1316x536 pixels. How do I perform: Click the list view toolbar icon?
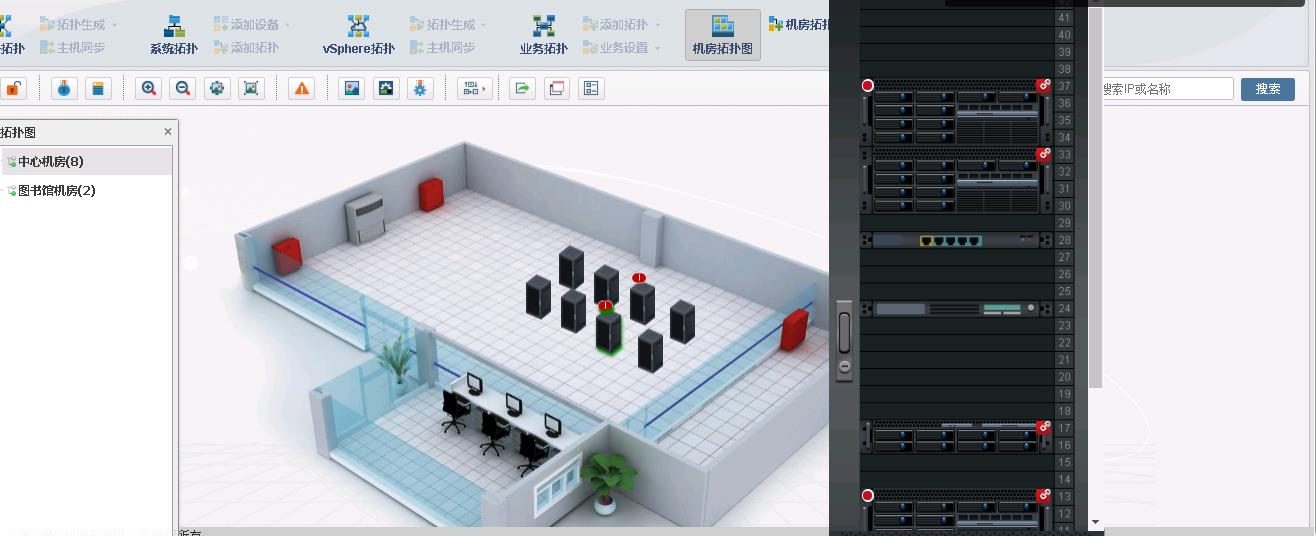(591, 89)
